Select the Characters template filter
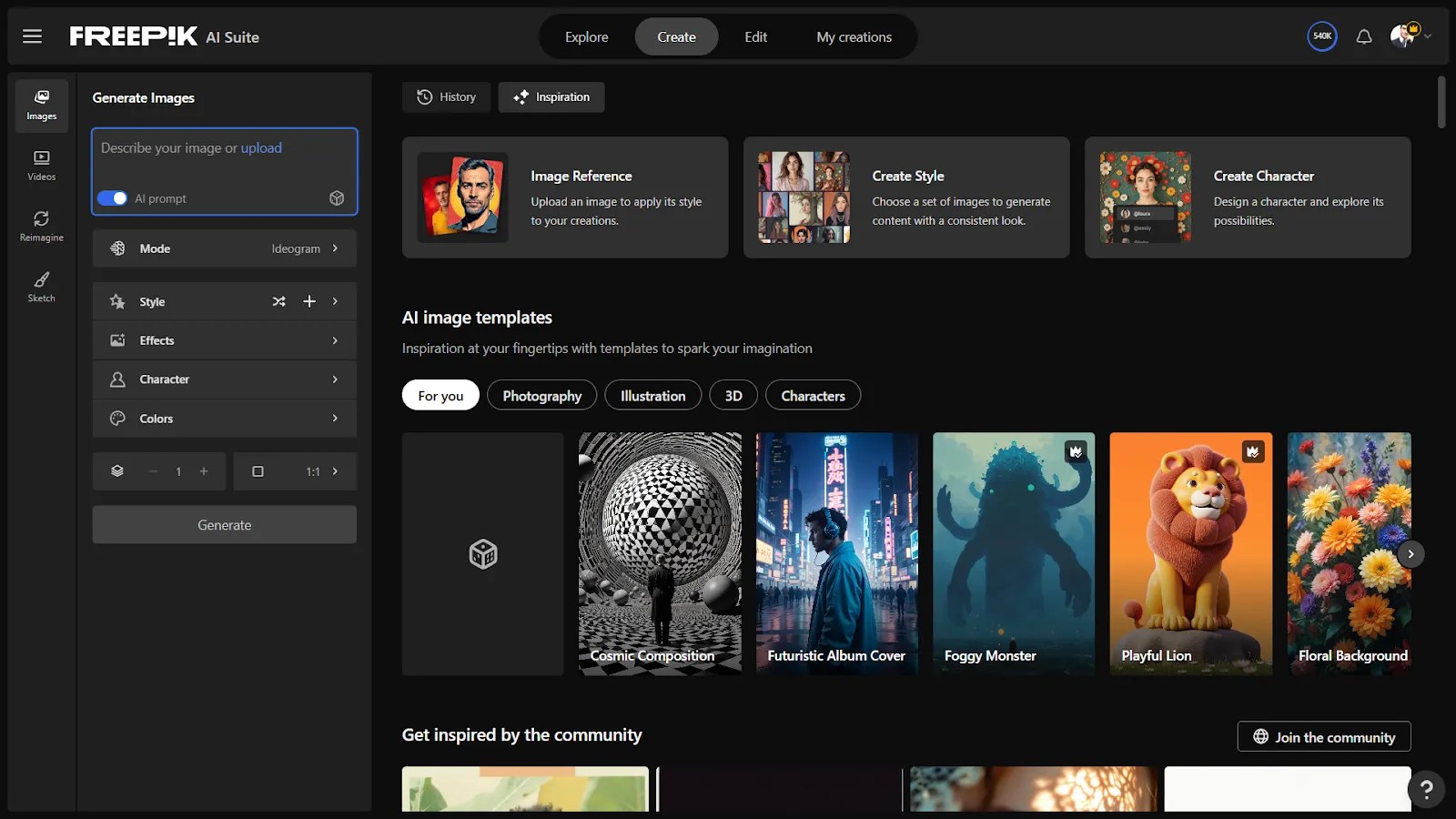 pos(813,395)
